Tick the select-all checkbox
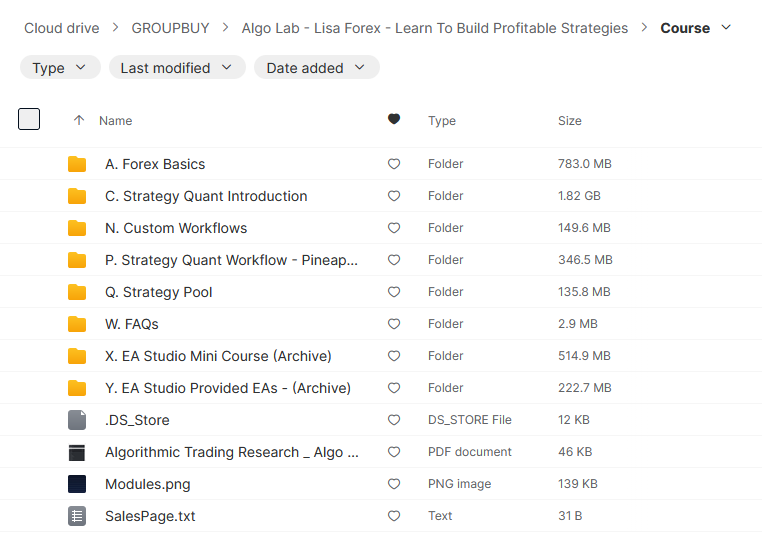 [x=29, y=119]
